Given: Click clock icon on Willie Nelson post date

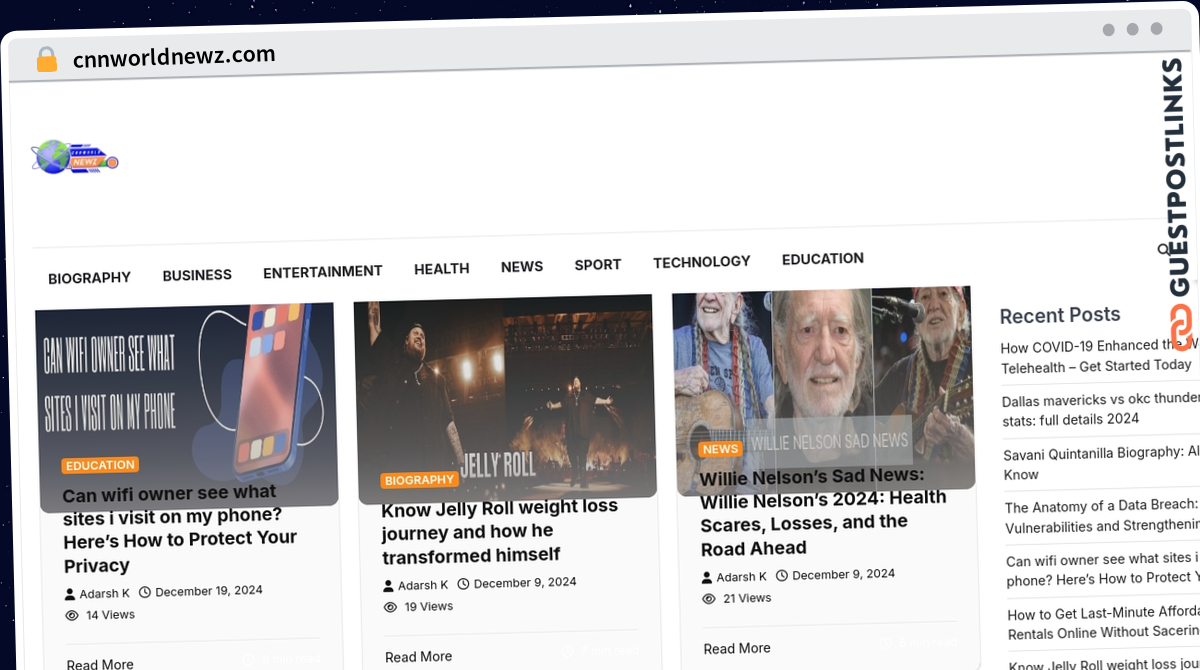Looking at the screenshot, I should pos(782,575).
